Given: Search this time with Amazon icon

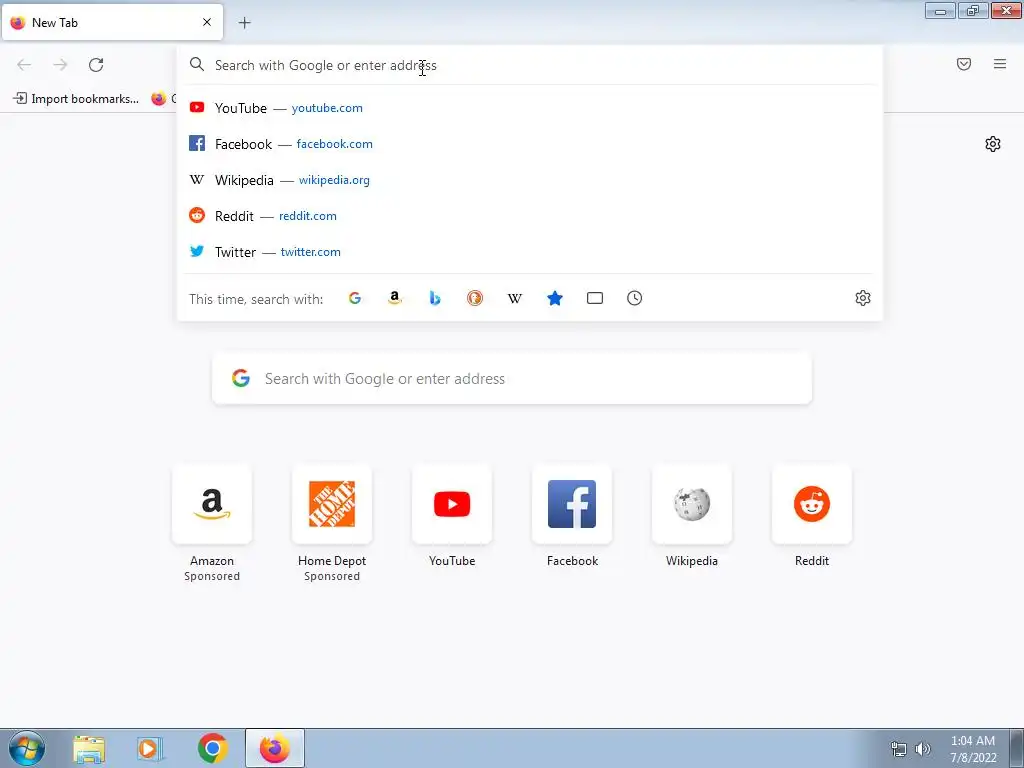Looking at the screenshot, I should coord(394,298).
